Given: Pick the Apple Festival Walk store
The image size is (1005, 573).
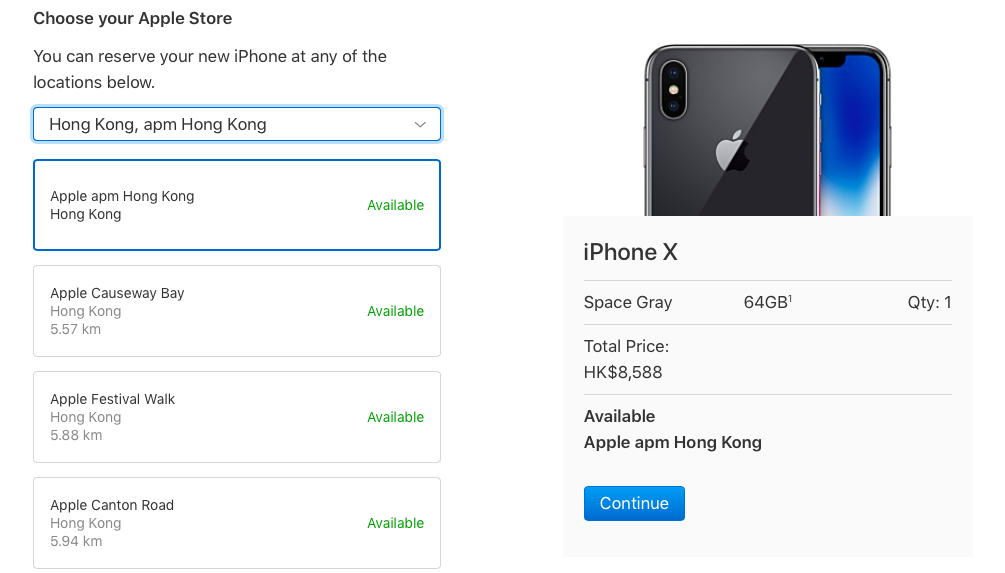Looking at the screenshot, I should click(x=236, y=417).
